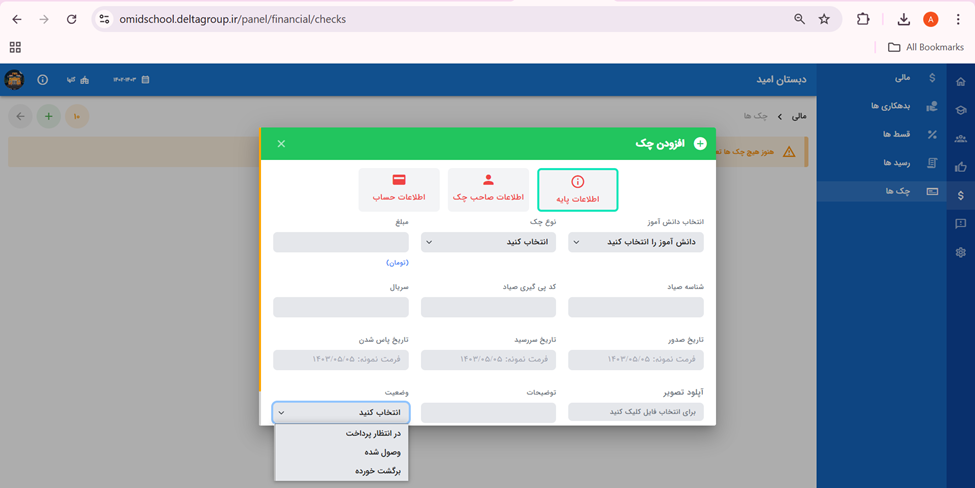The height and width of the screenshot is (488, 975).
Task: Click the تاریخ پاس شدن date field
Action: pyautogui.click(x=341, y=359)
